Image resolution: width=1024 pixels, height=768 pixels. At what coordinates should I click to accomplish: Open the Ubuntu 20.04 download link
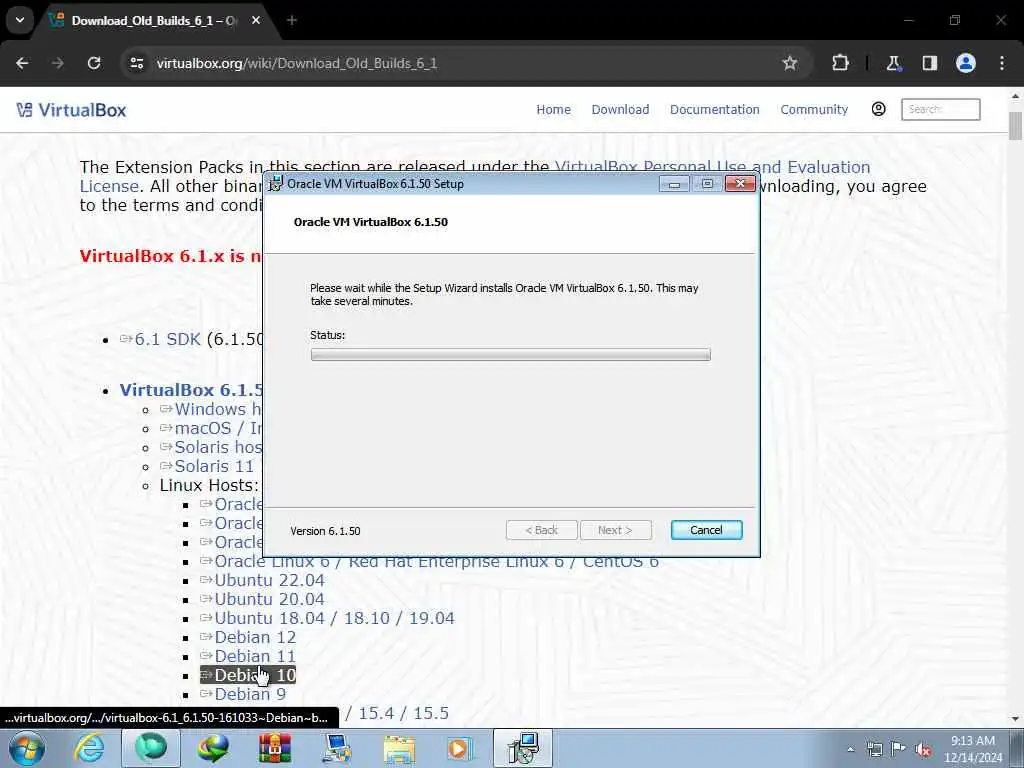(x=269, y=600)
